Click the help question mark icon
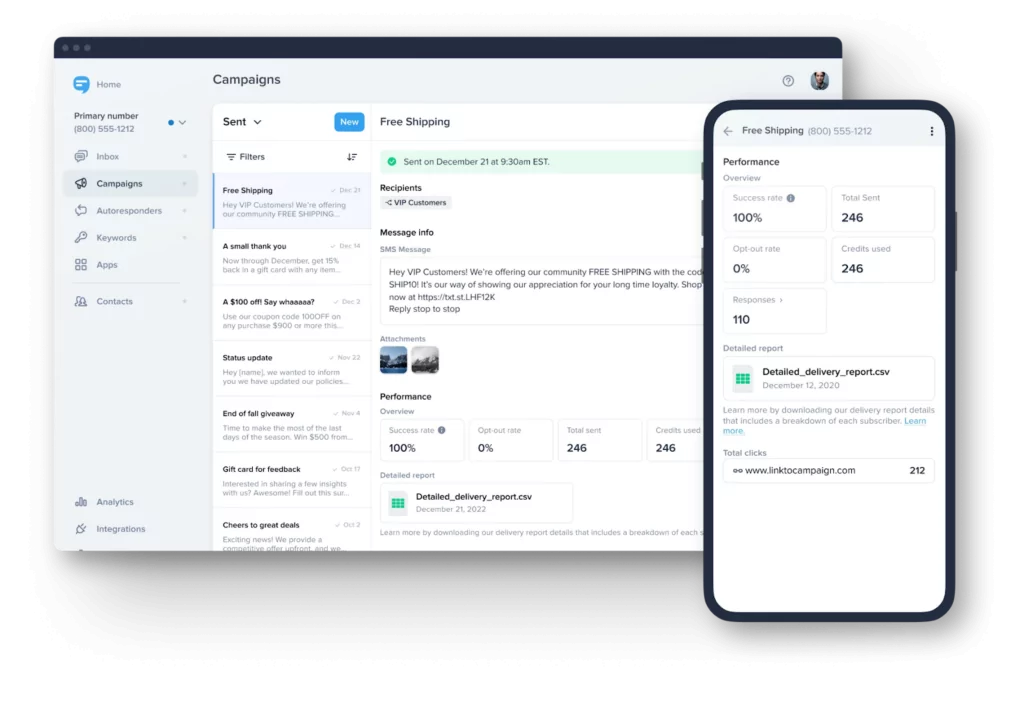This screenshot has width=1024, height=704. coord(788,81)
